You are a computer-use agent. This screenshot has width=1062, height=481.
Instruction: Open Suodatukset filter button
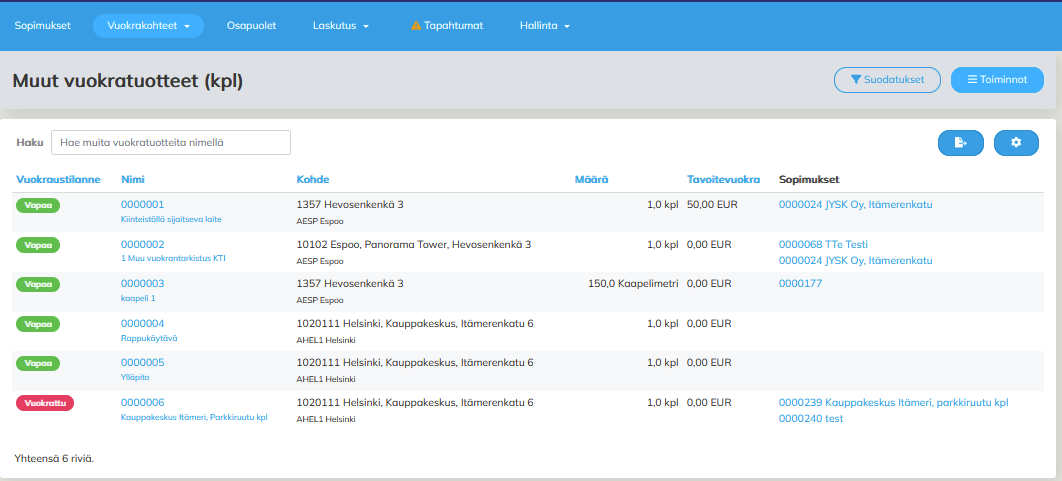887,80
